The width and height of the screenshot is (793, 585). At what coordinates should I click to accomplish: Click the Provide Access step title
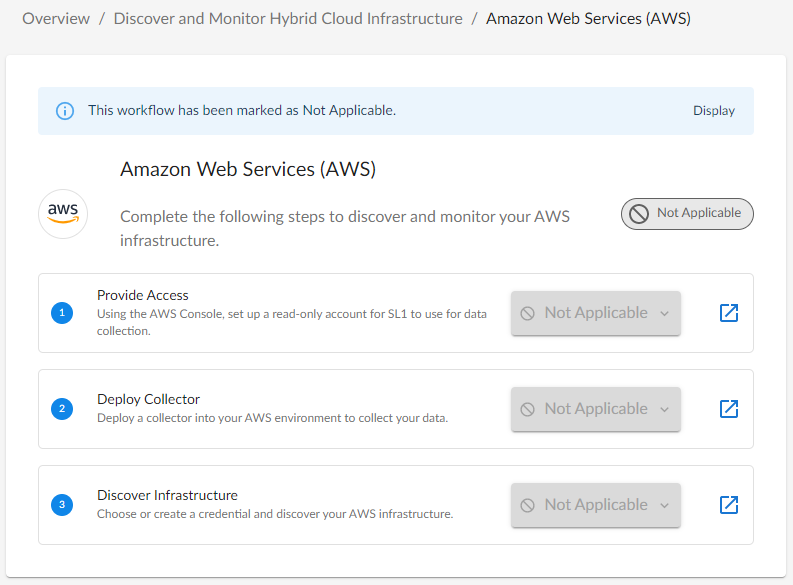point(143,295)
